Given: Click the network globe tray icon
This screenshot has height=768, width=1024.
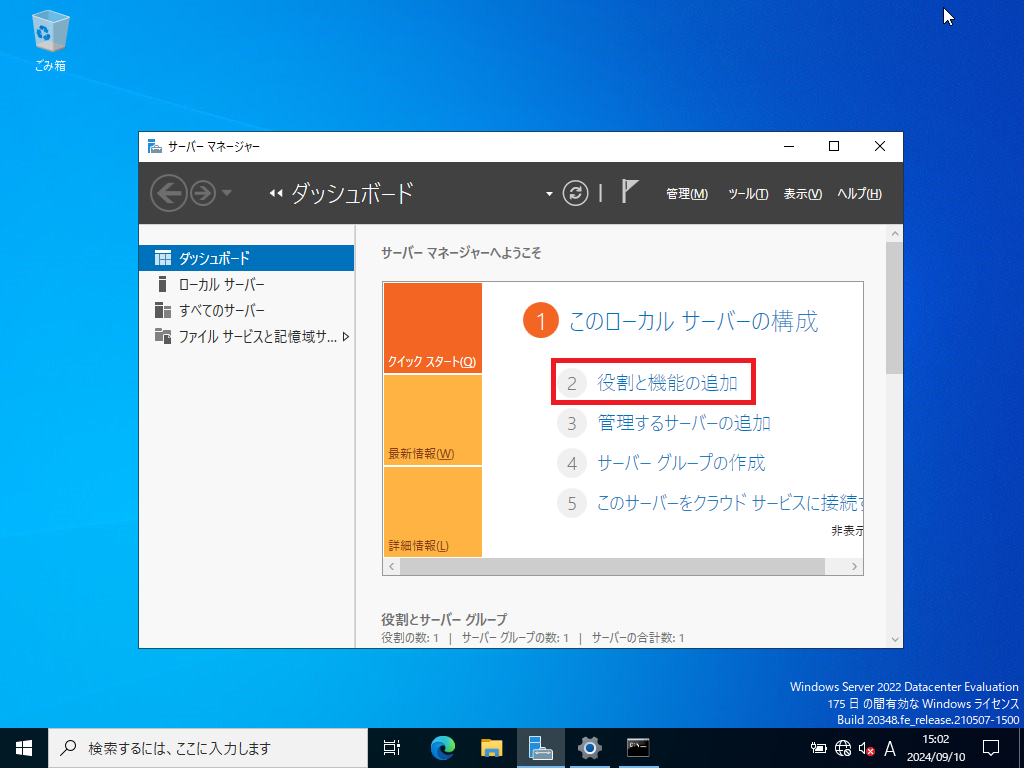Looking at the screenshot, I should click(842, 748).
